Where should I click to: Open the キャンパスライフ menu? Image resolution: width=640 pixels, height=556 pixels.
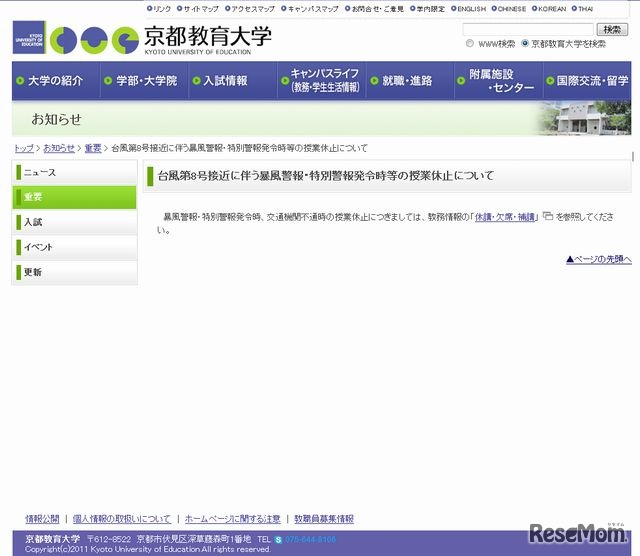point(322,80)
